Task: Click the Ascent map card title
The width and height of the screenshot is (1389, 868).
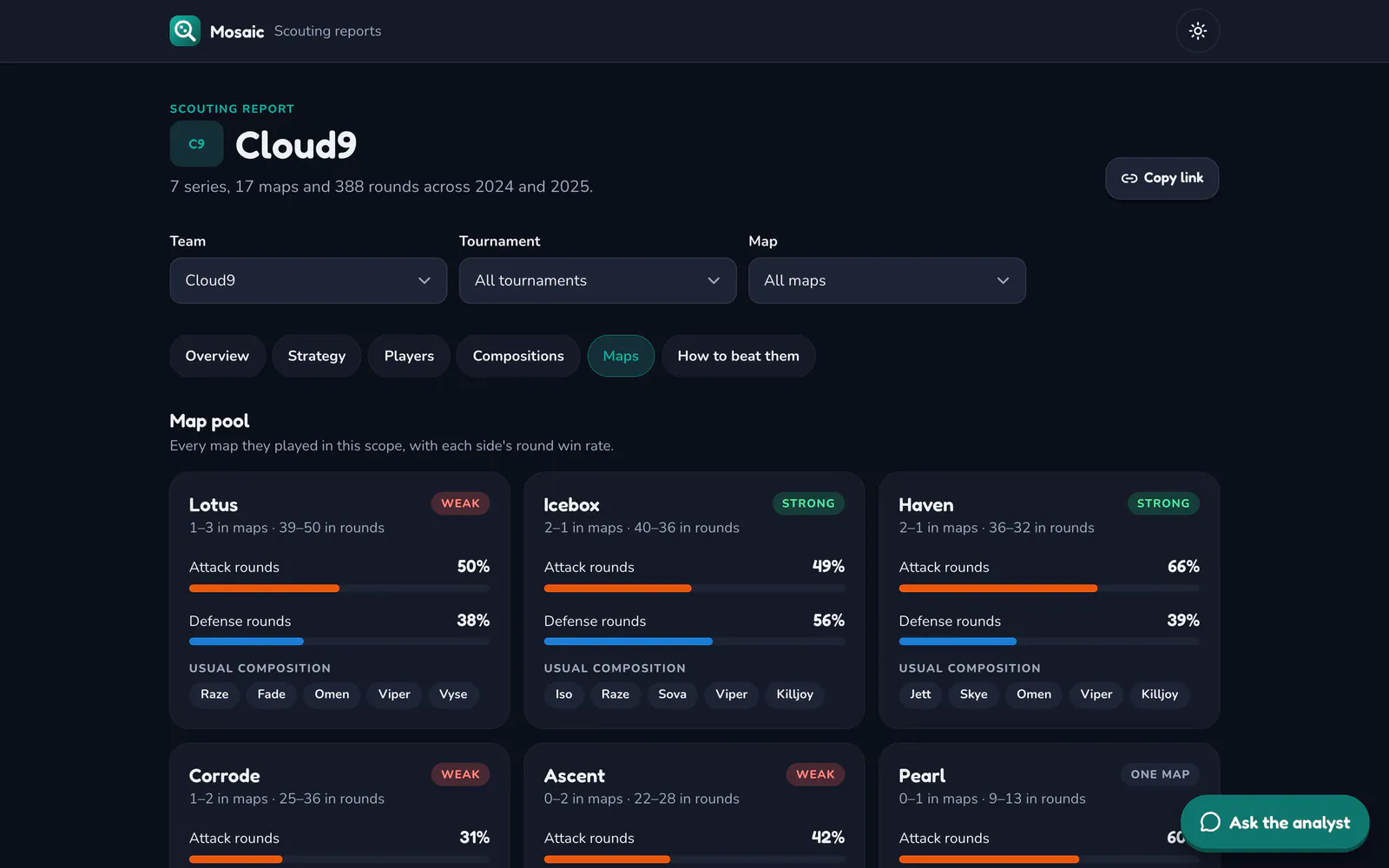Action: point(575,776)
